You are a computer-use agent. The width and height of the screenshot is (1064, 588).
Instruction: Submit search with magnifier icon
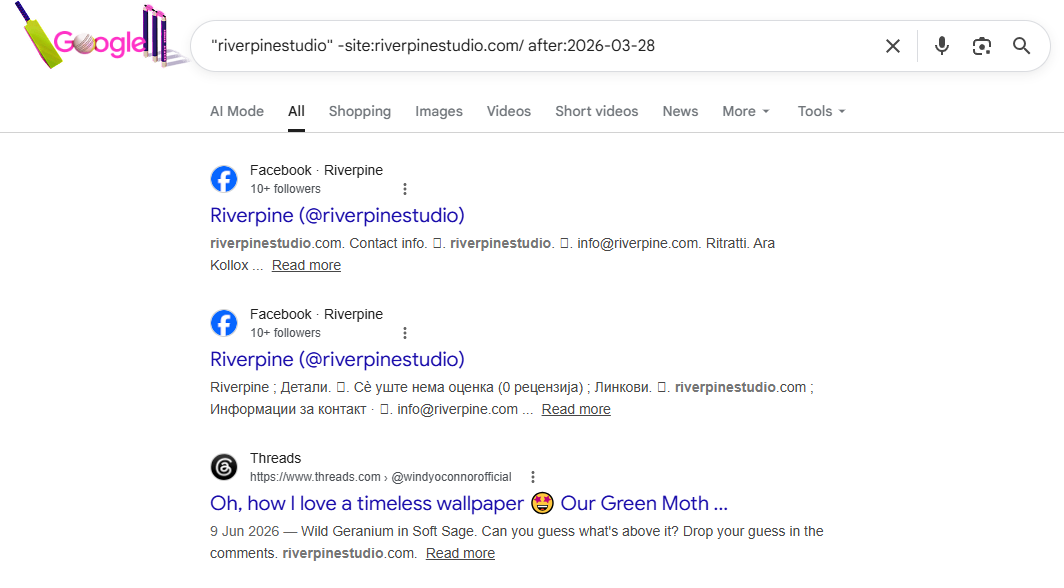(x=1021, y=46)
